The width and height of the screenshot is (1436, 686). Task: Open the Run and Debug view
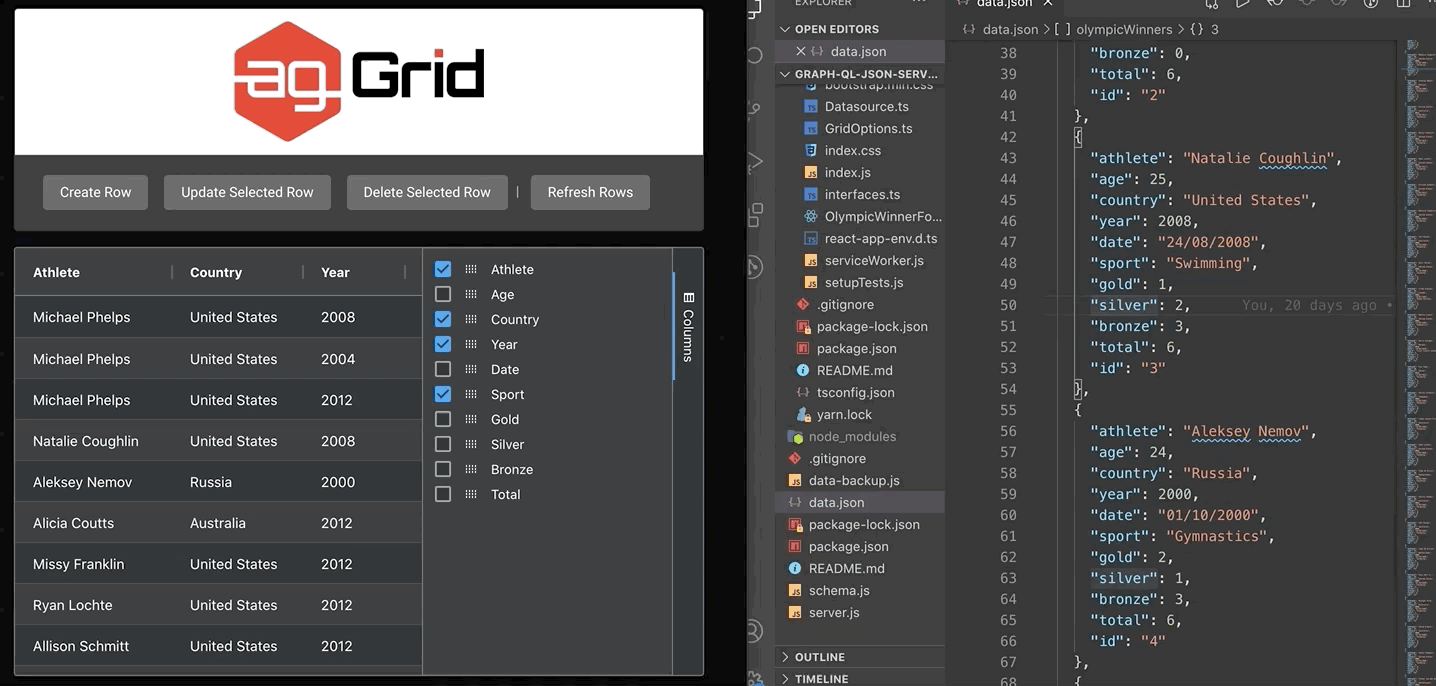[x=756, y=161]
